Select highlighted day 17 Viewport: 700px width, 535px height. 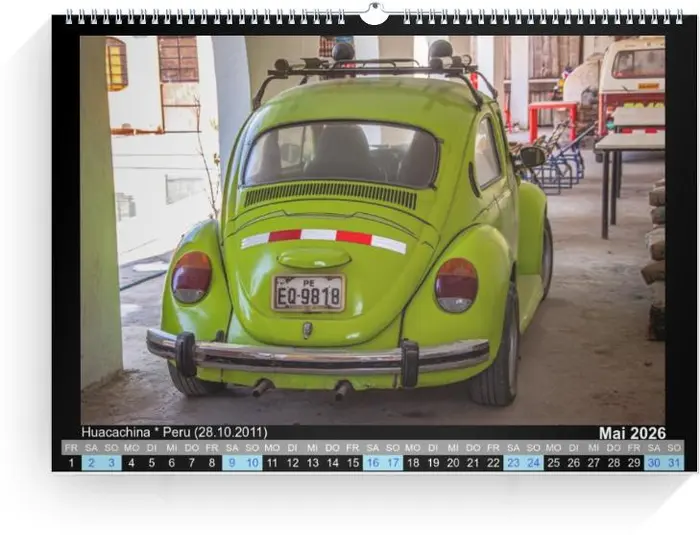(x=393, y=463)
